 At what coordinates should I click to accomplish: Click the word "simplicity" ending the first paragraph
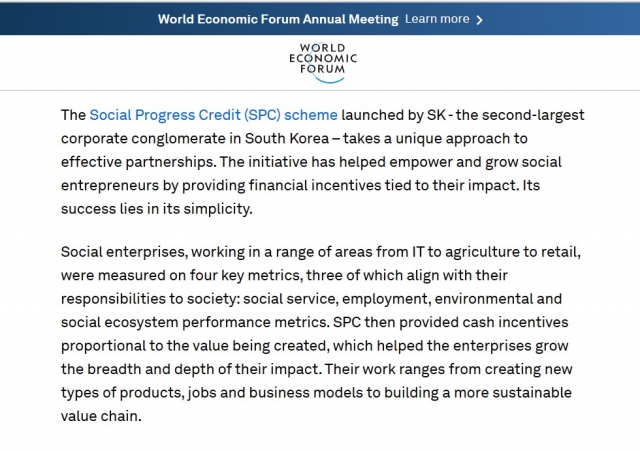point(216,209)
